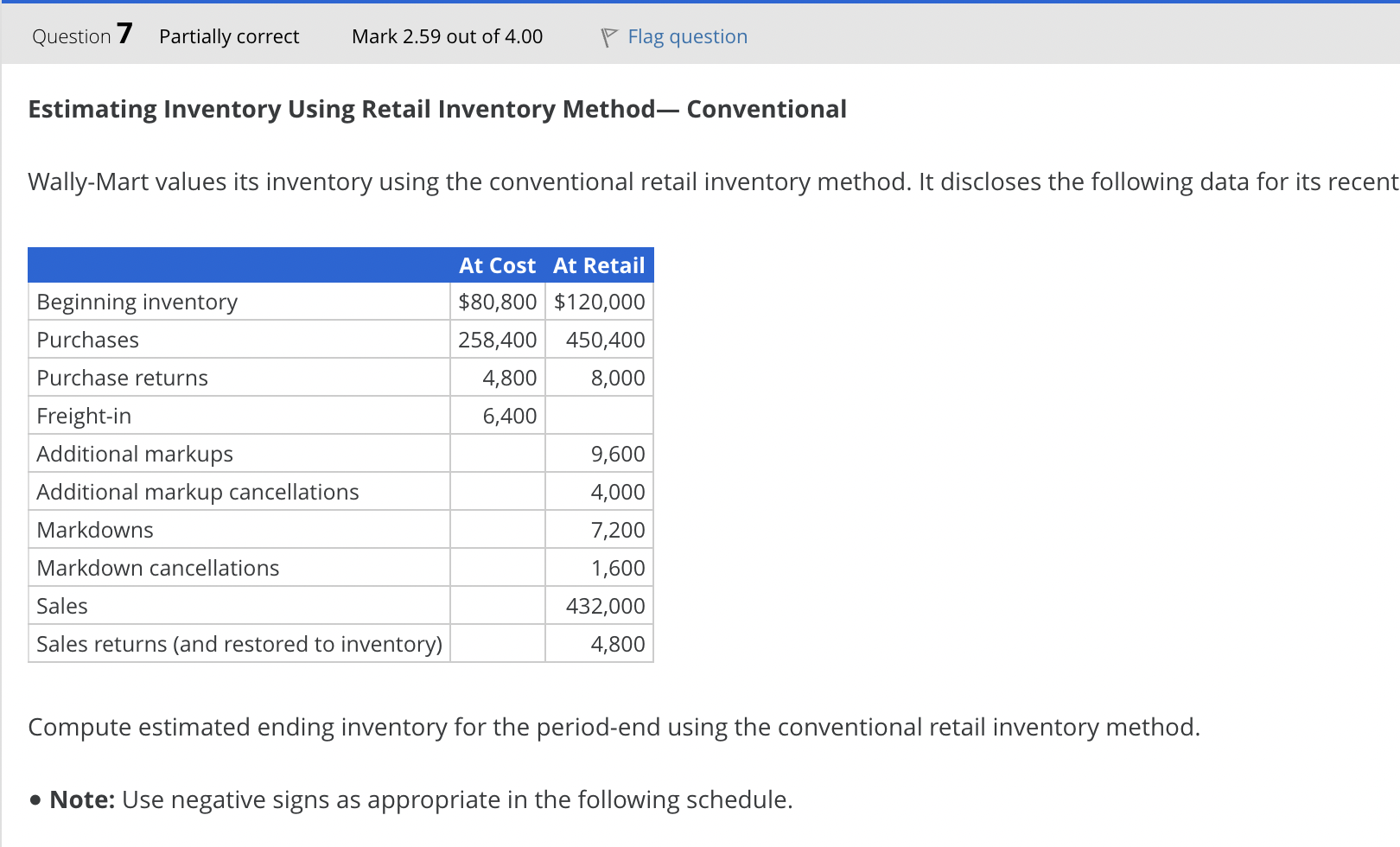Select the $120,000 beginning inventory retail cell
Screen dimensions: 1400x847
click(599, 301)
